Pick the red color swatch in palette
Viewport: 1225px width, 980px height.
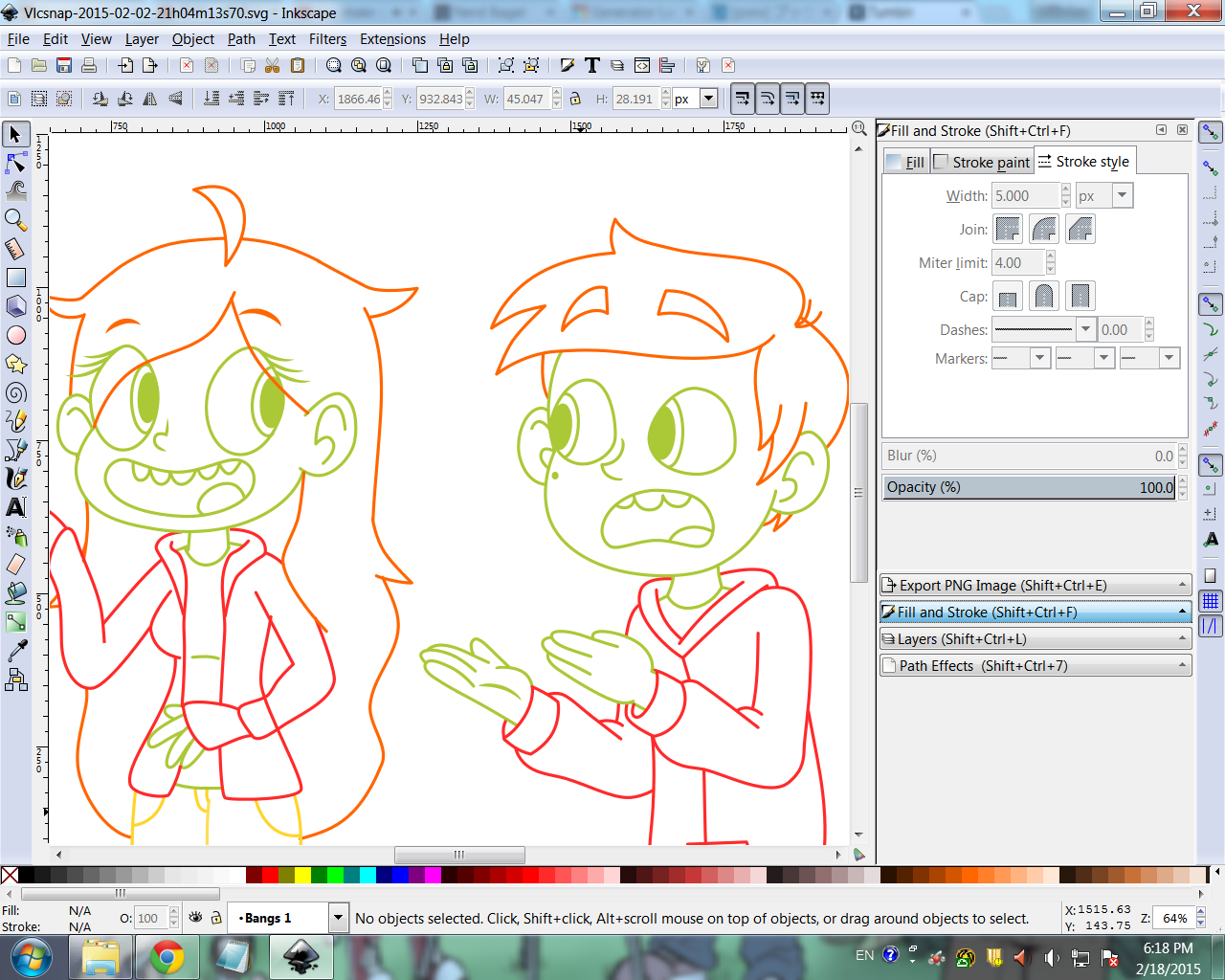[x=270, y=875]
